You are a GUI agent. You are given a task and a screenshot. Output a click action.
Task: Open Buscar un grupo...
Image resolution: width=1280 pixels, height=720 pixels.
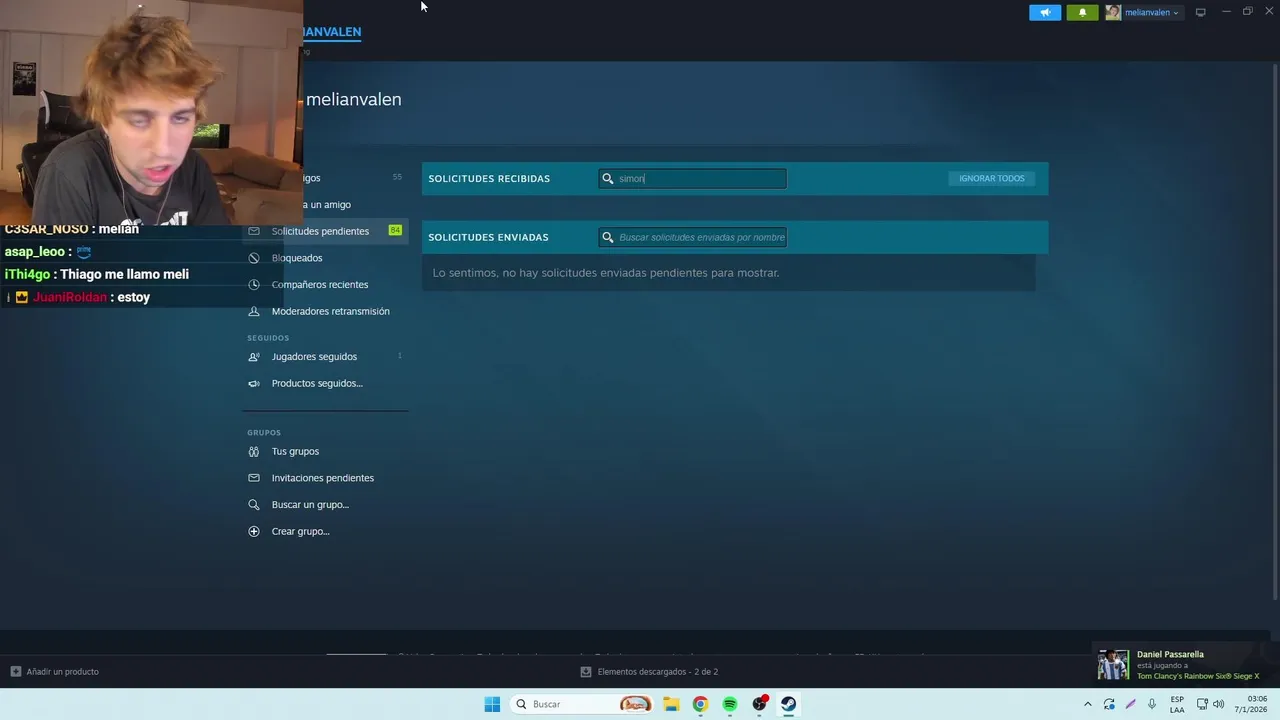(310, 505)
